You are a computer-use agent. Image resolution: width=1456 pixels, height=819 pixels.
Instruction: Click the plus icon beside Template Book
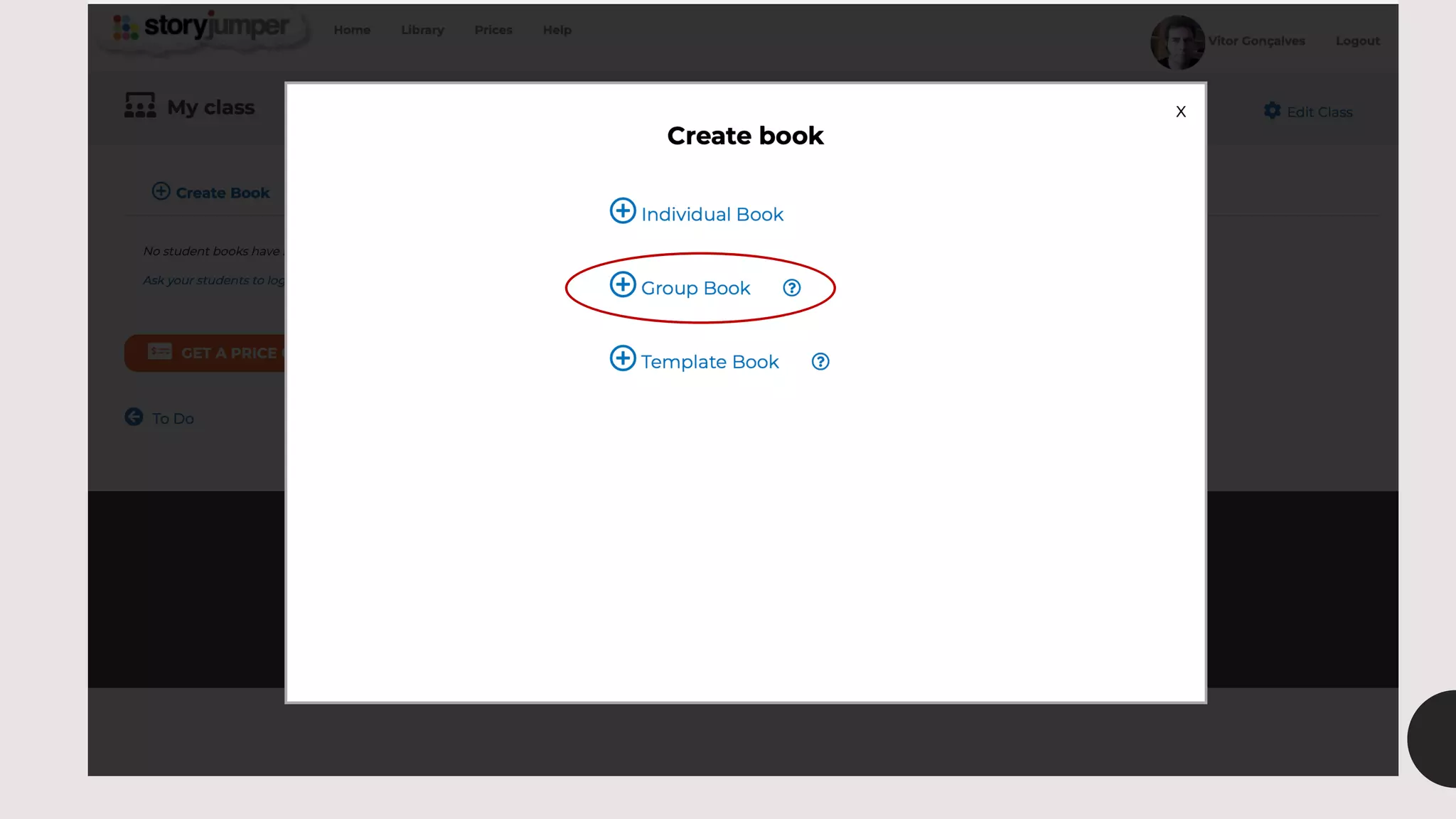(x=623, y=358)
